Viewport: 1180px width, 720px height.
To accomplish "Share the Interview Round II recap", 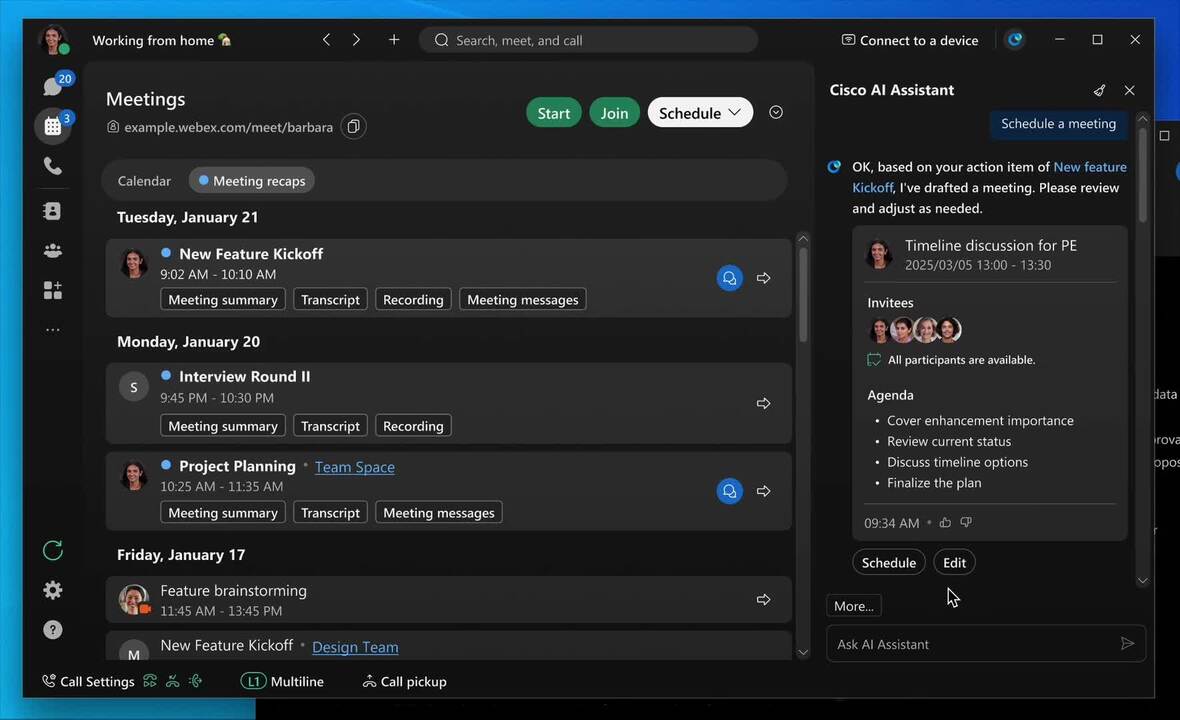I will click(763, 403).
